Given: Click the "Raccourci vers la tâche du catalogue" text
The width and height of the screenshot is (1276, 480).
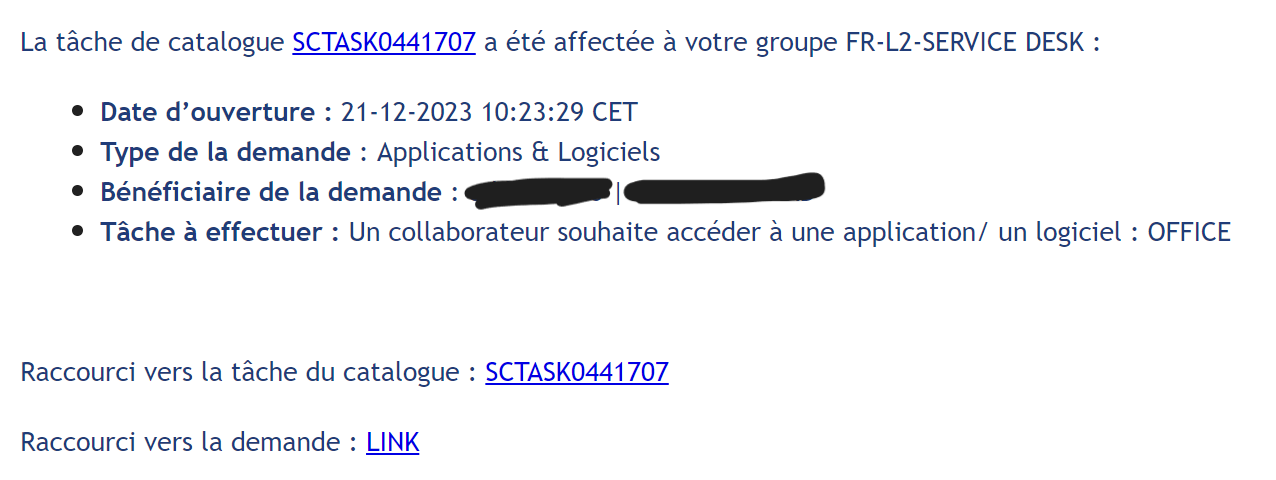Looking at the screenshot, I should (x=242, y=373).
